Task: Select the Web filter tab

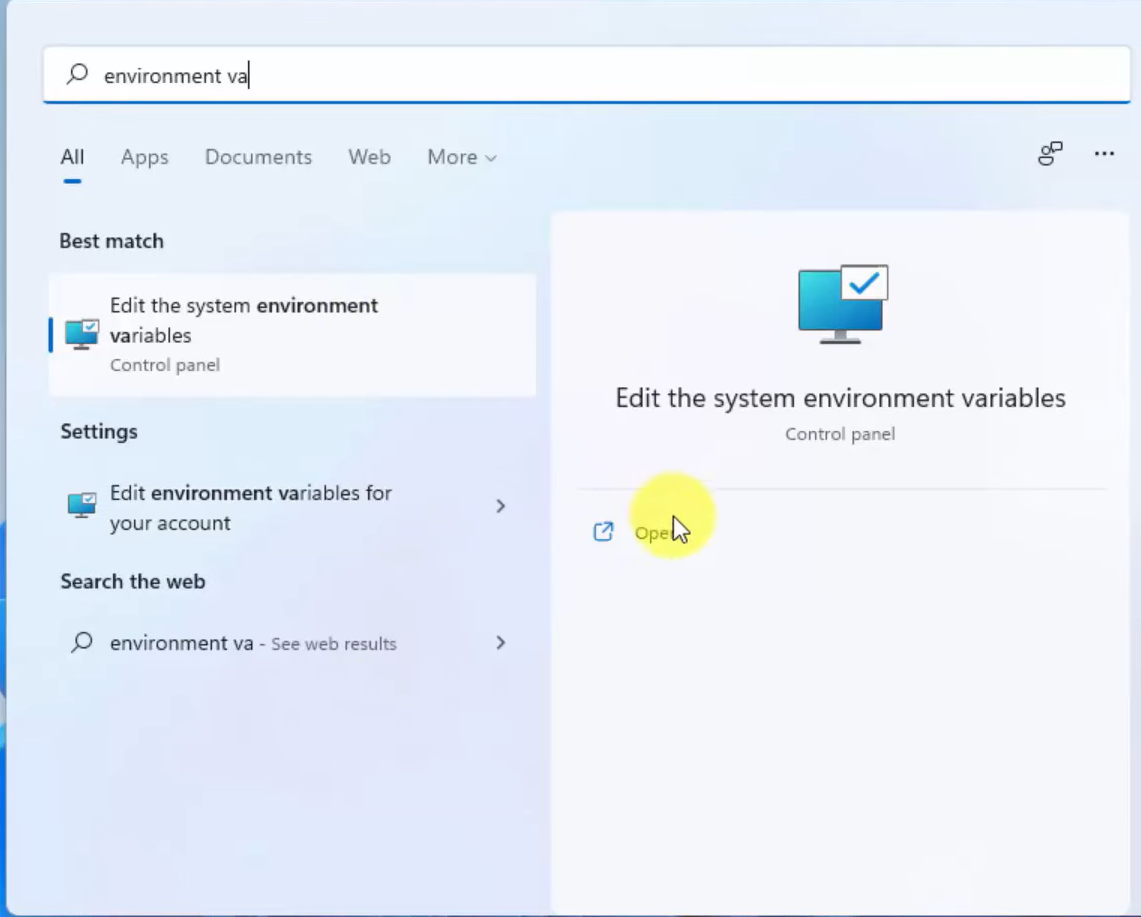Action: point(369,157)
